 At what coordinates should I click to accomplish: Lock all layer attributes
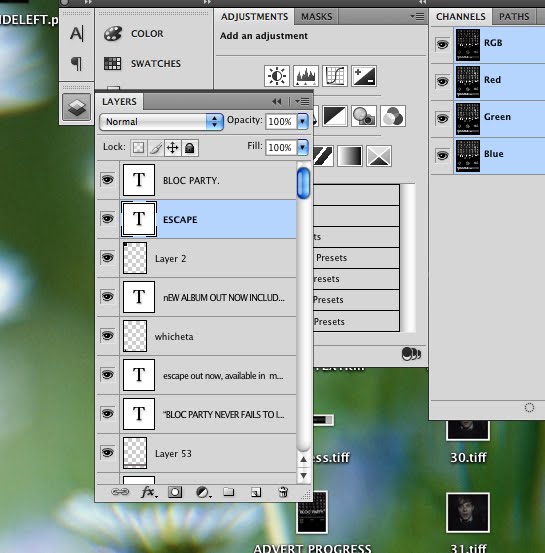point(190,147)
